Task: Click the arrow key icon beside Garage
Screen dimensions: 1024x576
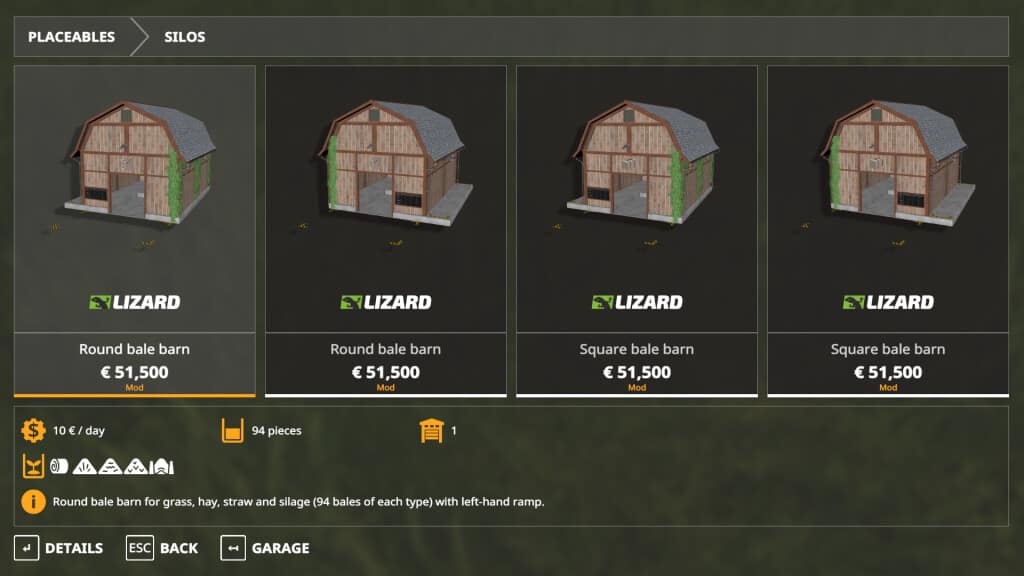Action: [233, 548]
